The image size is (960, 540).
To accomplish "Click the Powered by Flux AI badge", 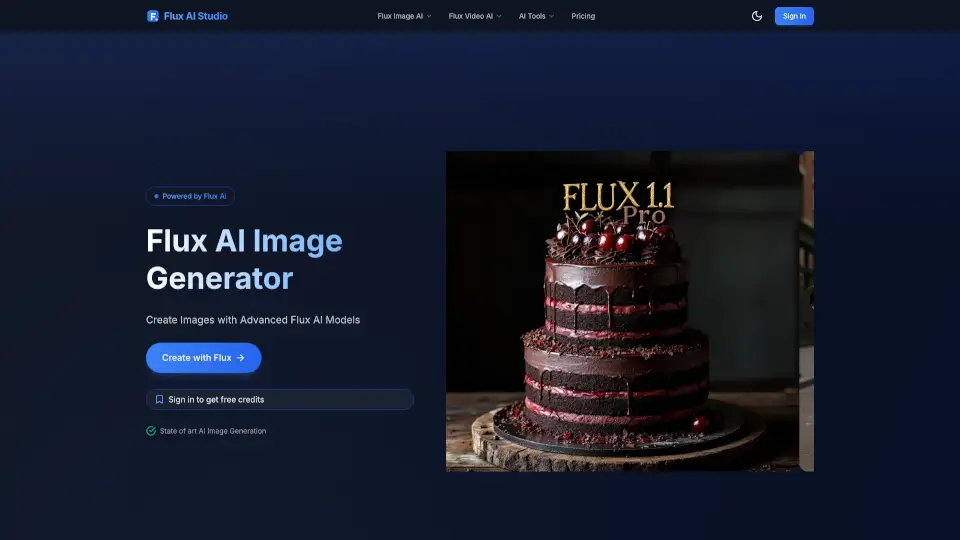I will coord(190,196).
